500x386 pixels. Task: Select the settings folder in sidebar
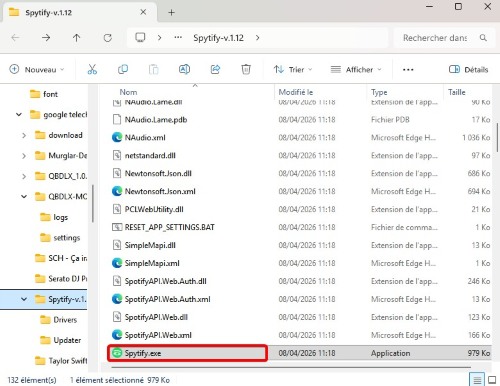click(60, 238)
